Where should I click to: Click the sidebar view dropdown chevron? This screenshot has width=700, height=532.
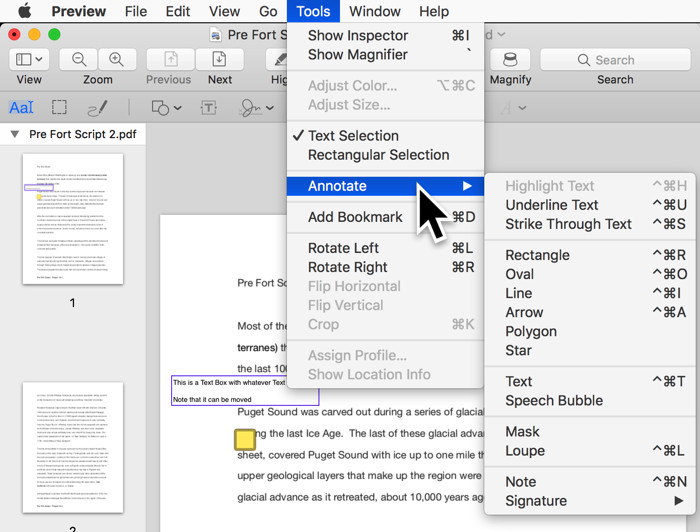(39, 59)
